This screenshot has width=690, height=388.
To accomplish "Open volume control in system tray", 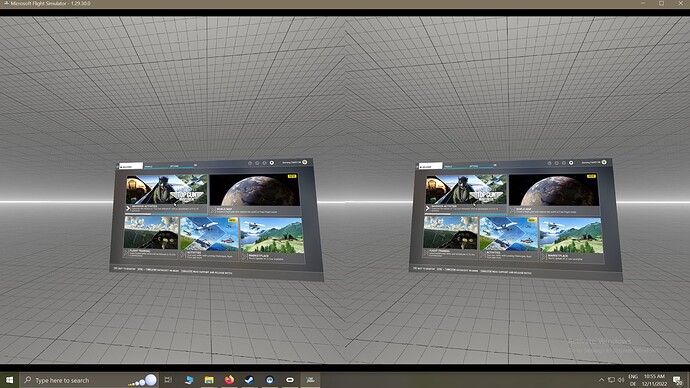I will [x=621, y=380].
